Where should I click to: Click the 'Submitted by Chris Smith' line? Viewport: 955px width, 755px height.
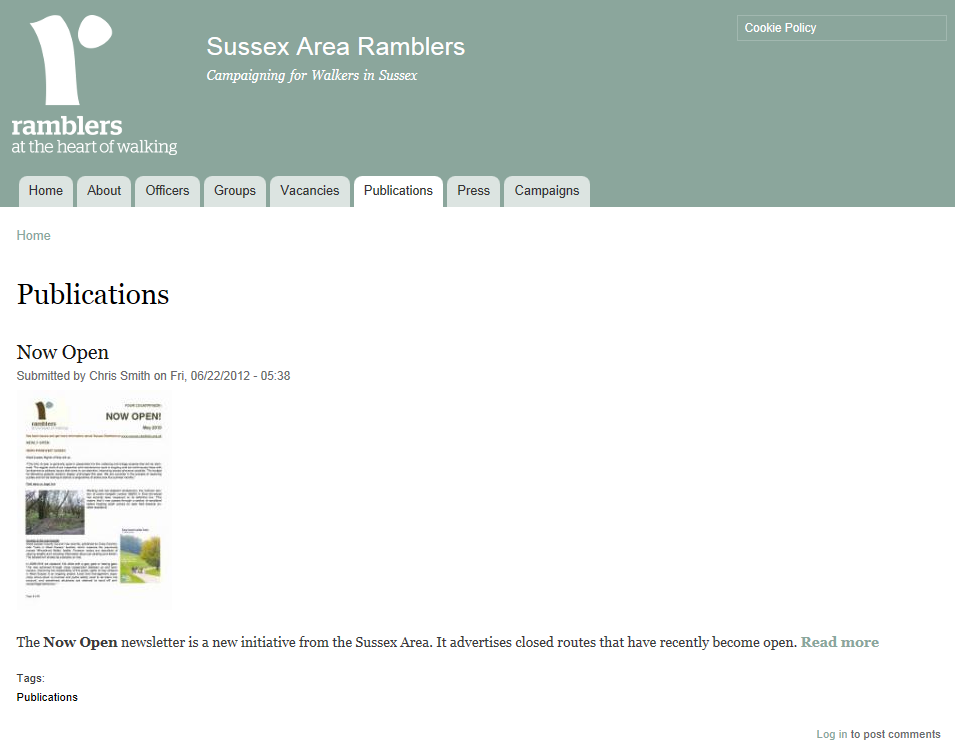pyautogui.click(x=153, y=376)
